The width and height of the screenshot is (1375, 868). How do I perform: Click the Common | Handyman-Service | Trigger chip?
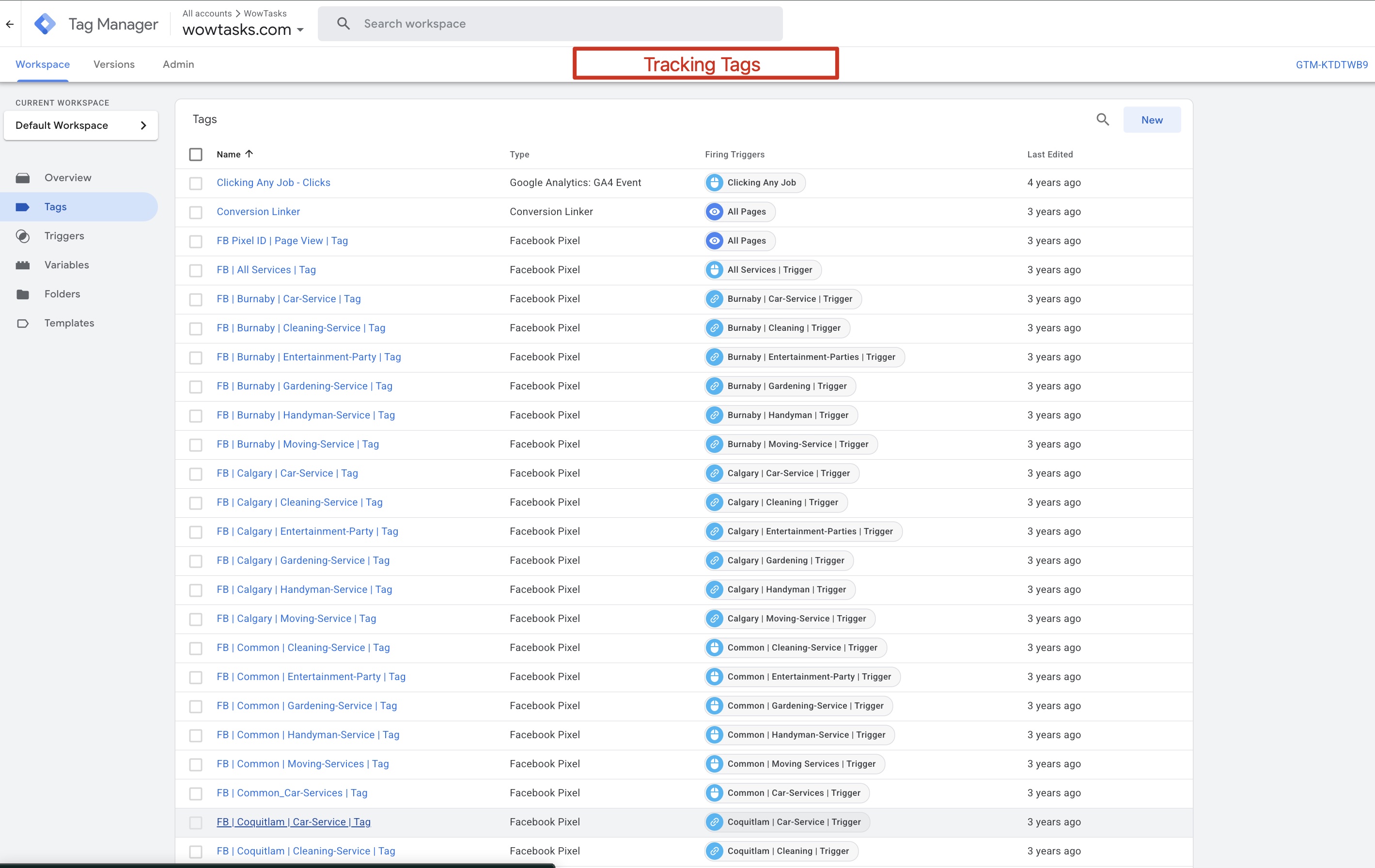pyautogui.click(x=799, y=735)
